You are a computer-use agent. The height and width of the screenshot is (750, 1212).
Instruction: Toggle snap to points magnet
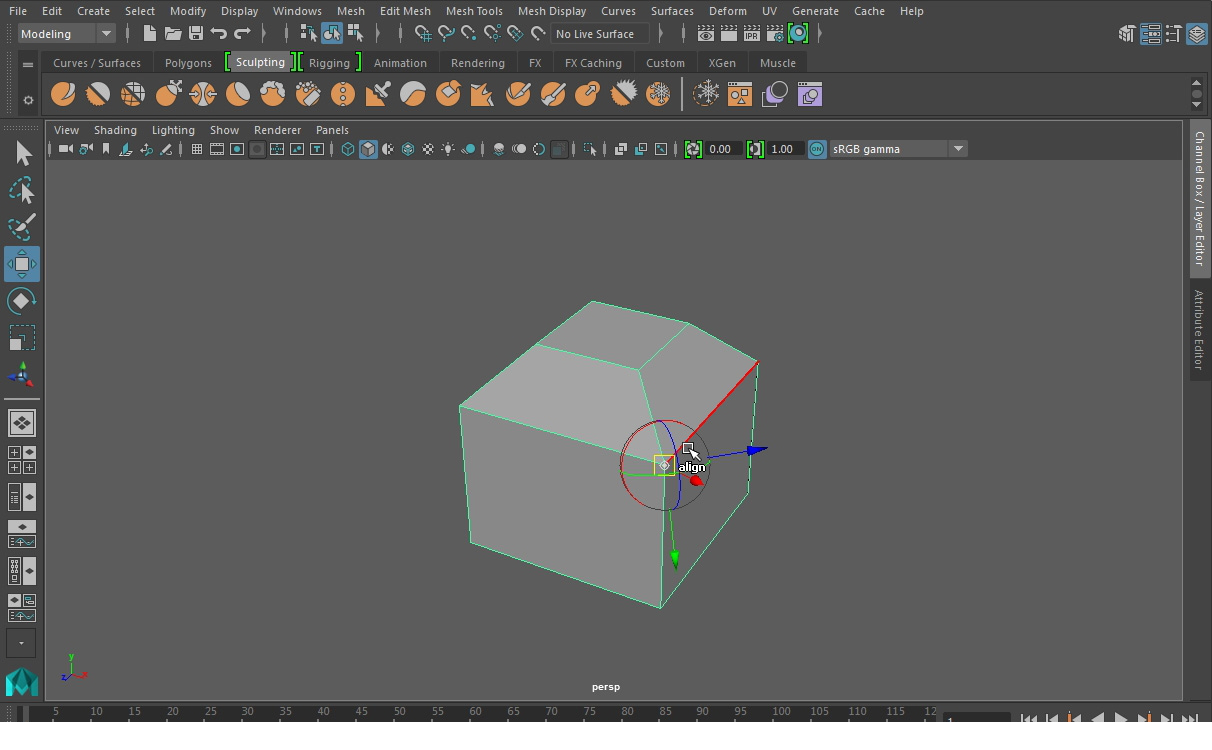469,33
